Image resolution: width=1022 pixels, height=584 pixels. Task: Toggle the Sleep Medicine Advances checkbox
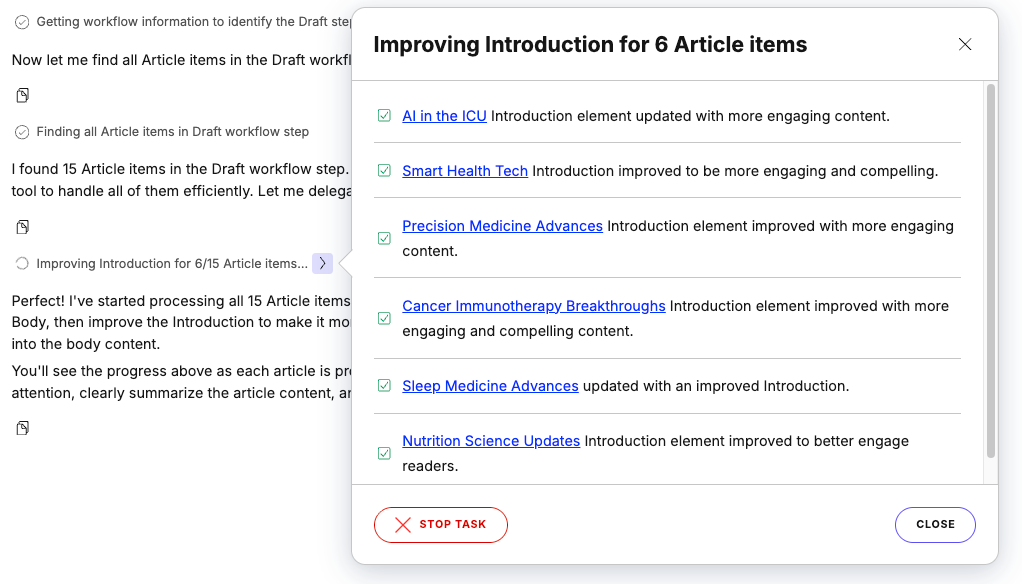[x=384, y=386]
